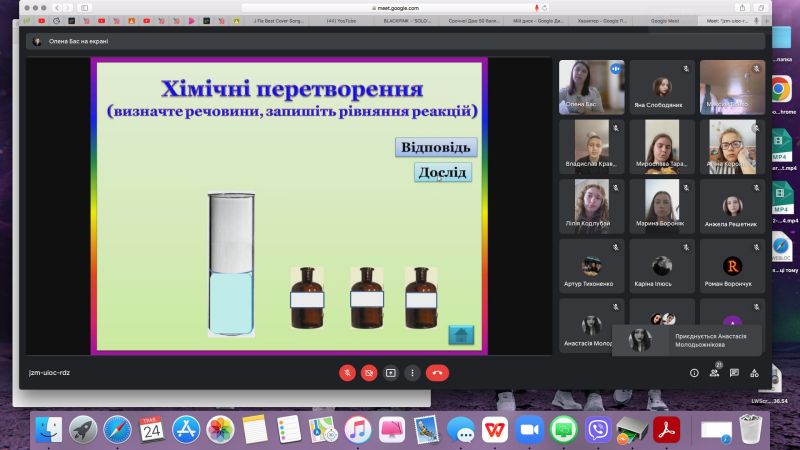
Task: Open Finder from the dock
Action: pyautogui.click(x=49, y=430)
